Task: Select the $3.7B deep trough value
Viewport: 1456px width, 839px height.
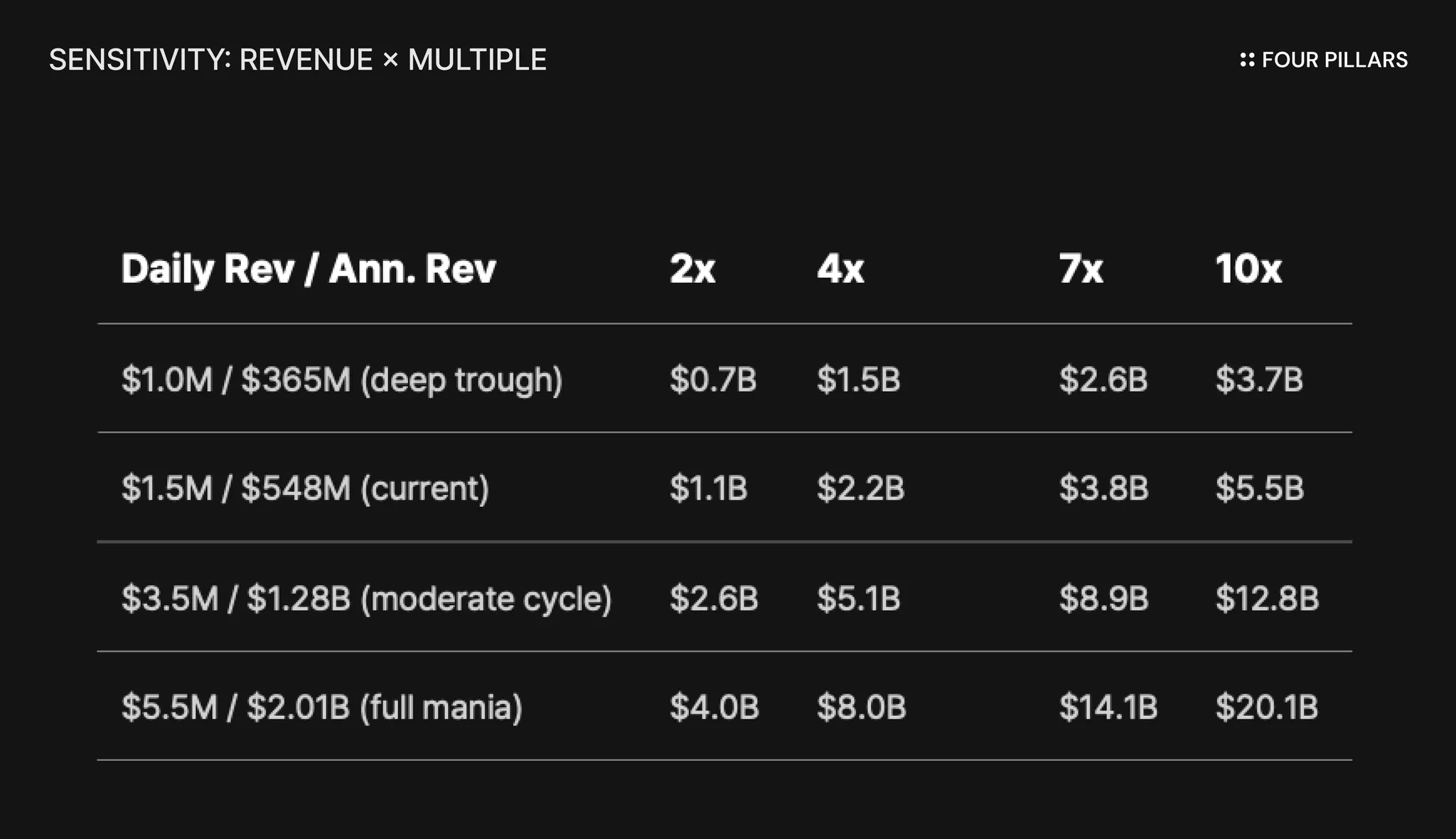Action: click(x=1259, y=379)
